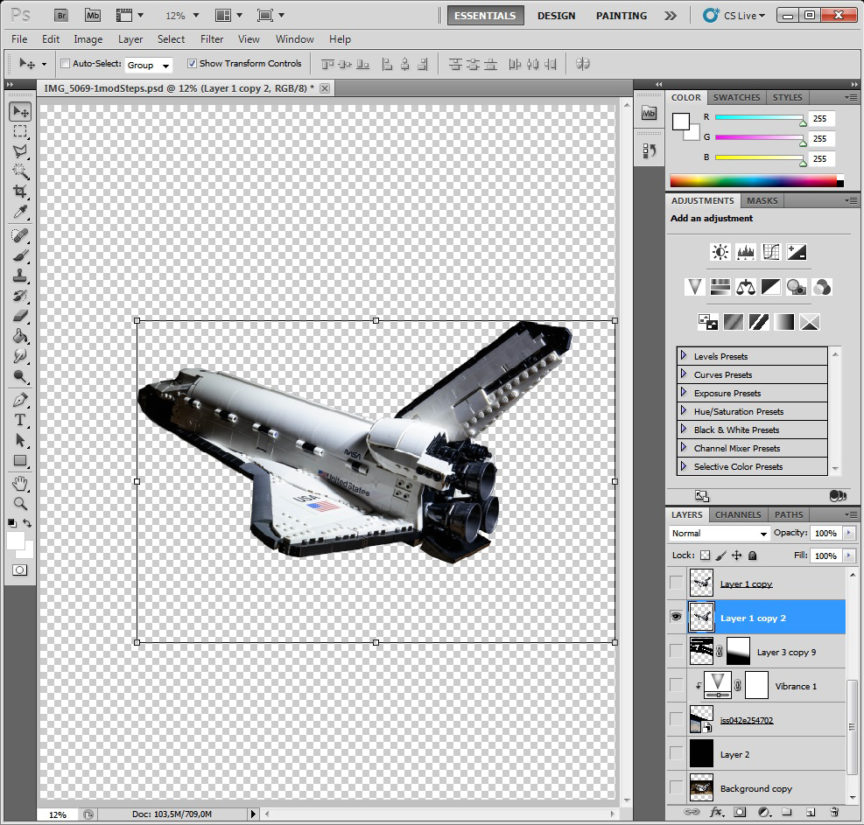Delete layer using trash icon
This screenshot has height=825, width=864.
[x=835, y=812]
